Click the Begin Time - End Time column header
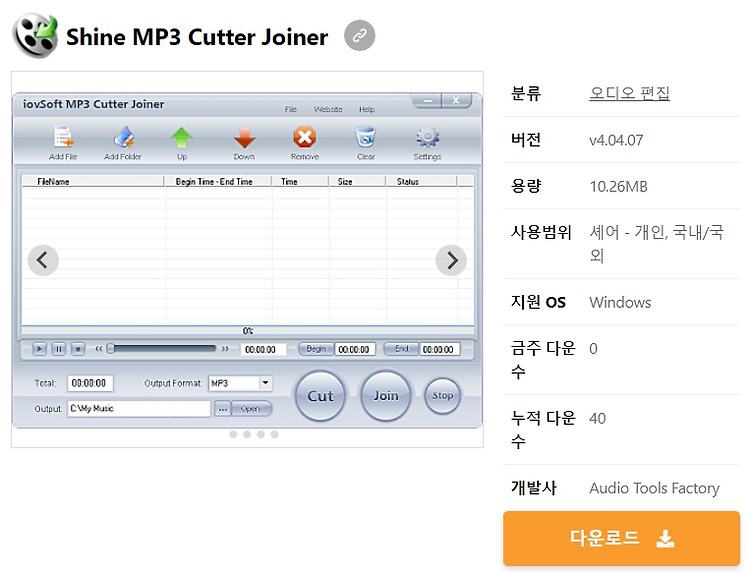750x573 pixels. coord(218,181)
